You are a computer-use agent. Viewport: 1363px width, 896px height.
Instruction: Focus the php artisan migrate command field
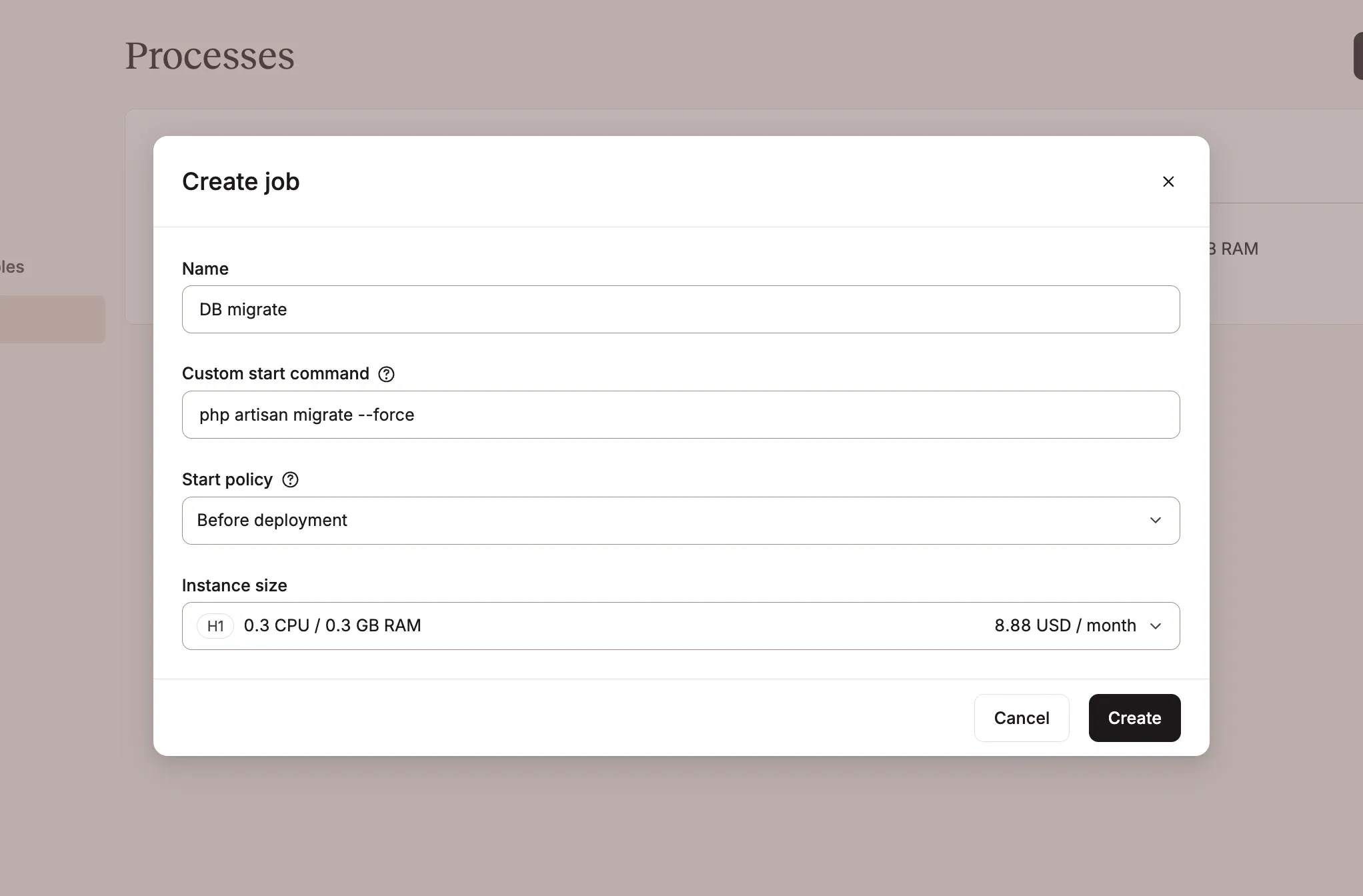[x=681, y=415]
